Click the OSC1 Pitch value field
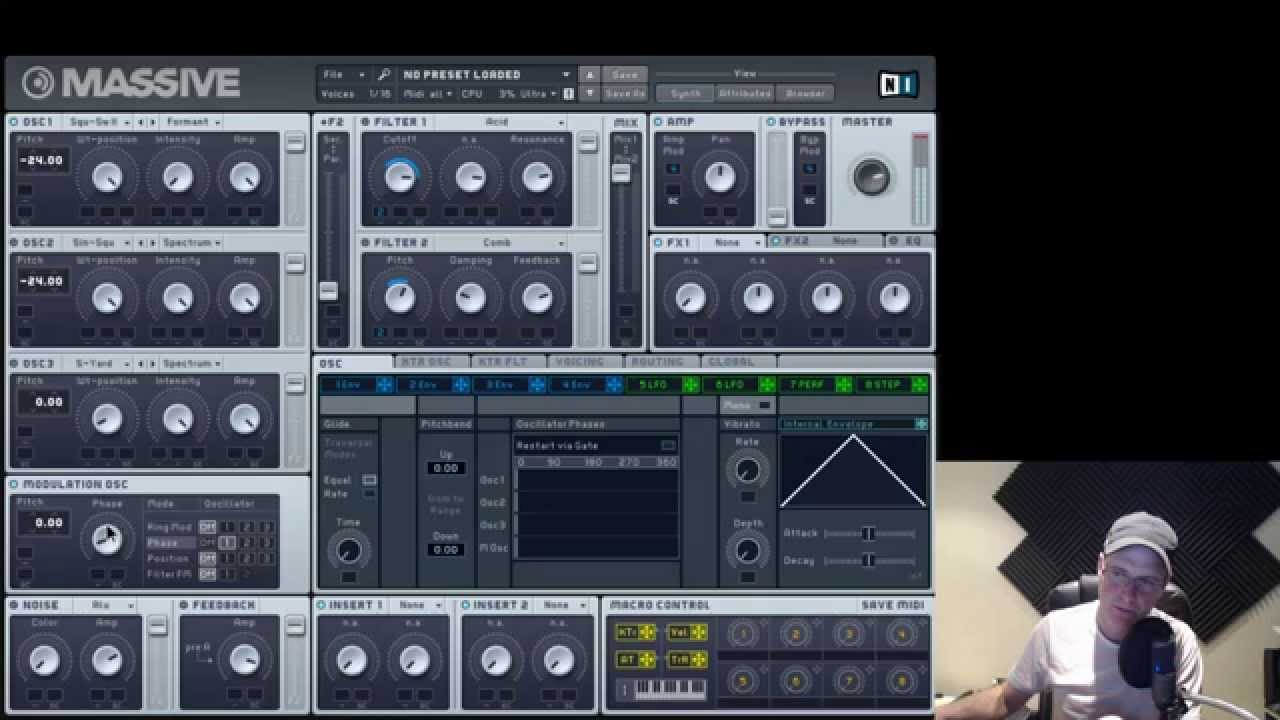Viewport: 1280px width, 720px height. [42, 160]
